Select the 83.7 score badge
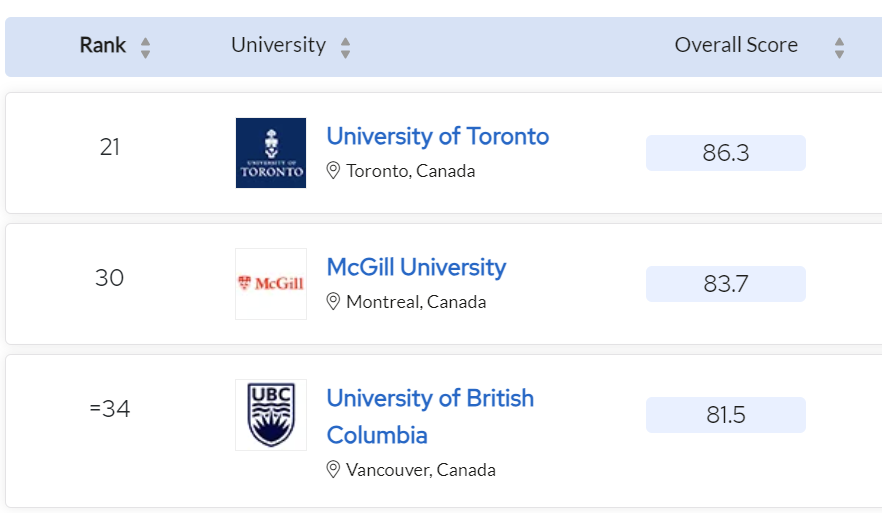Image resolution: width=882 pixels, height=513 pixels. 726,284
